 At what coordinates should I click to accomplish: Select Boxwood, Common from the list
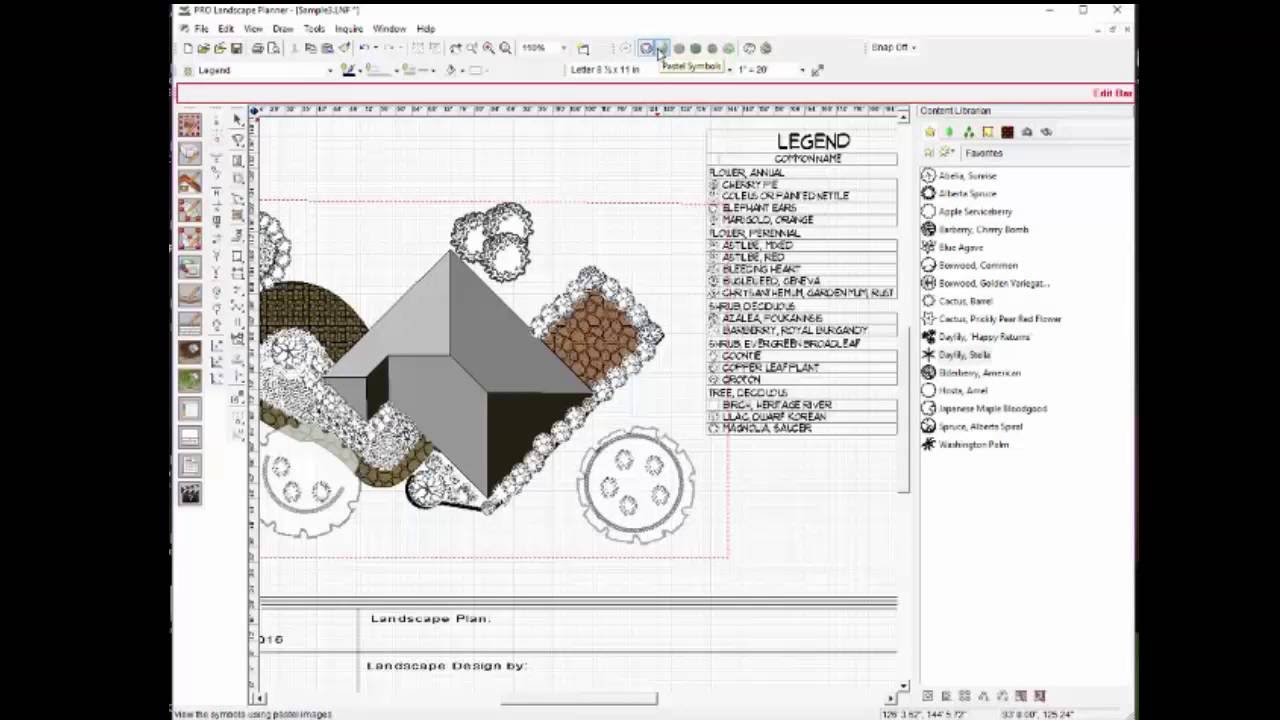pos(978,266)
